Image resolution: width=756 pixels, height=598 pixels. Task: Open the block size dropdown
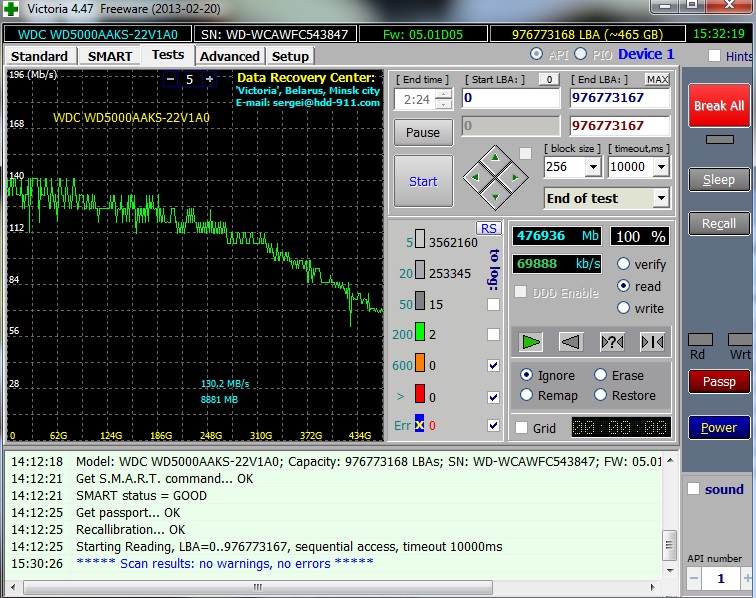coord(592,167)
